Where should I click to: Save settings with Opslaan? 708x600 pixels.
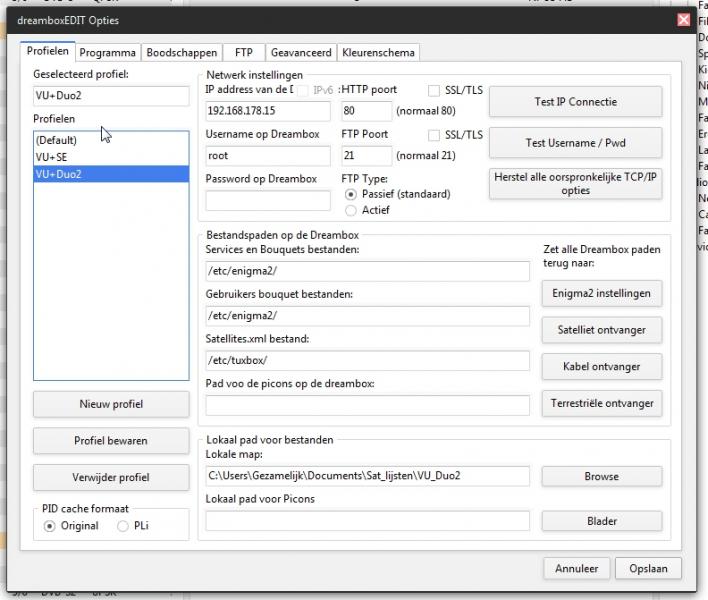648,568
